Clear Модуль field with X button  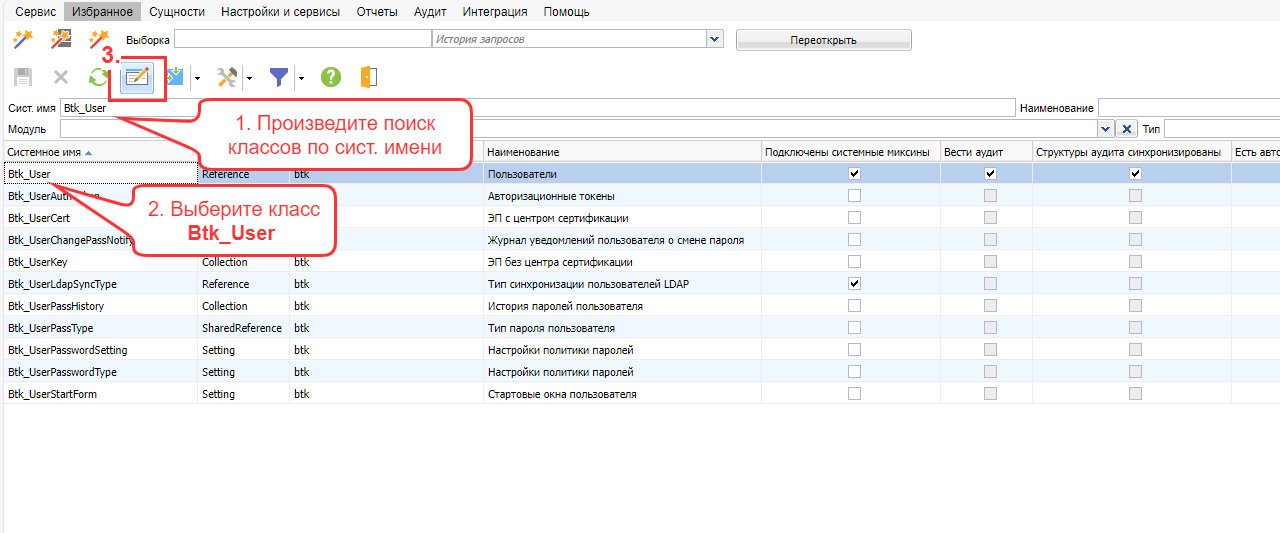1127,129
